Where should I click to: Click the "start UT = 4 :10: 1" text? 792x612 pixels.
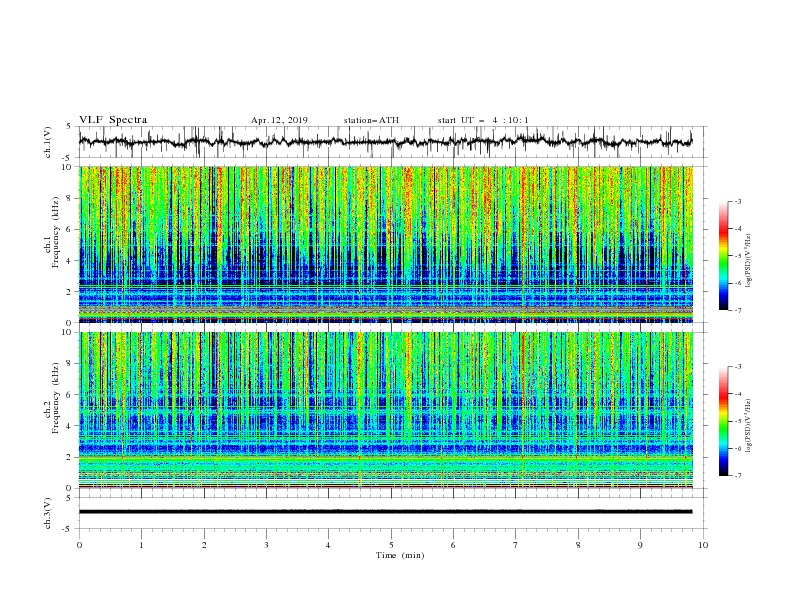click(483, 120)
